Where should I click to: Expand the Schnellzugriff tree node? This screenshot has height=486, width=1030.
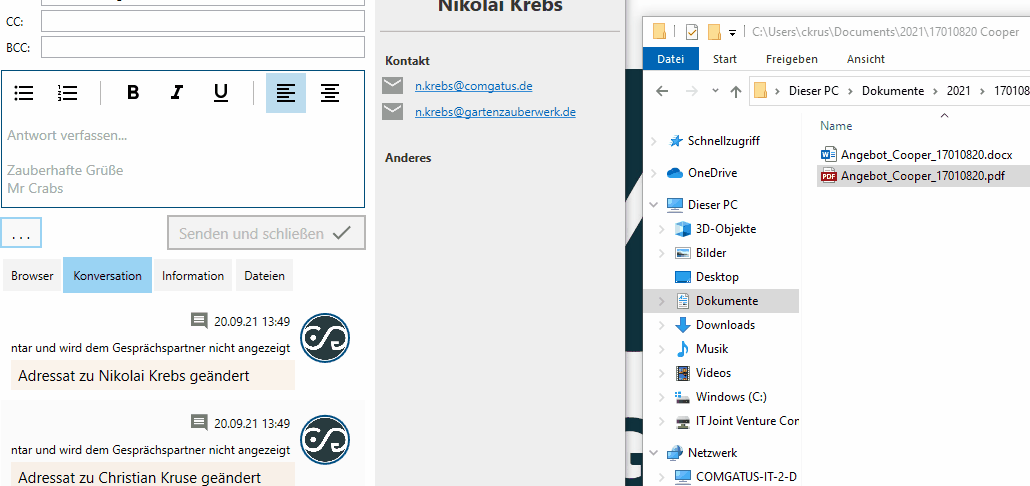(x=655, y=141)
